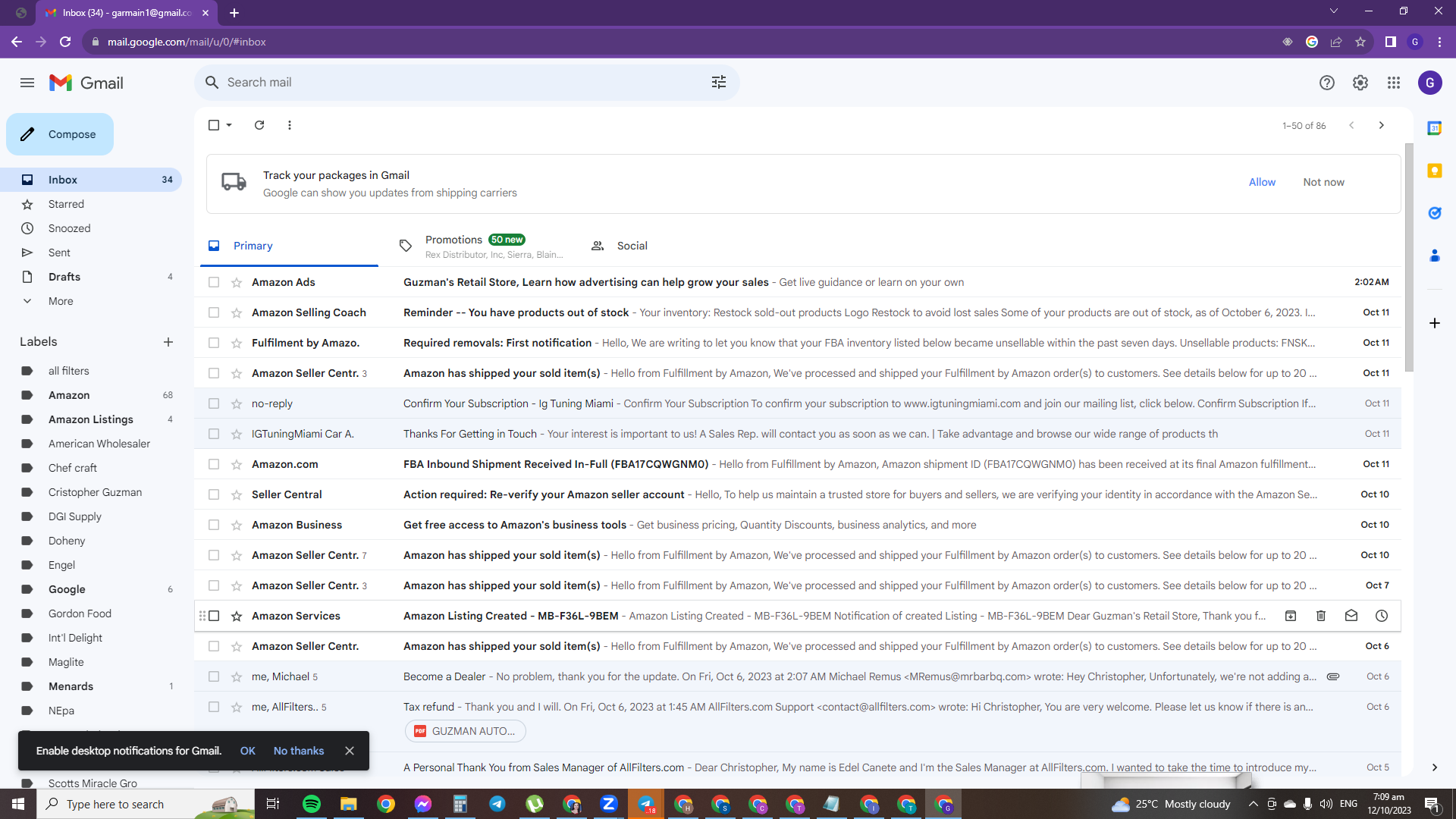Open Contacts side panel
1456x819 pixels.
pos(1435,256)
